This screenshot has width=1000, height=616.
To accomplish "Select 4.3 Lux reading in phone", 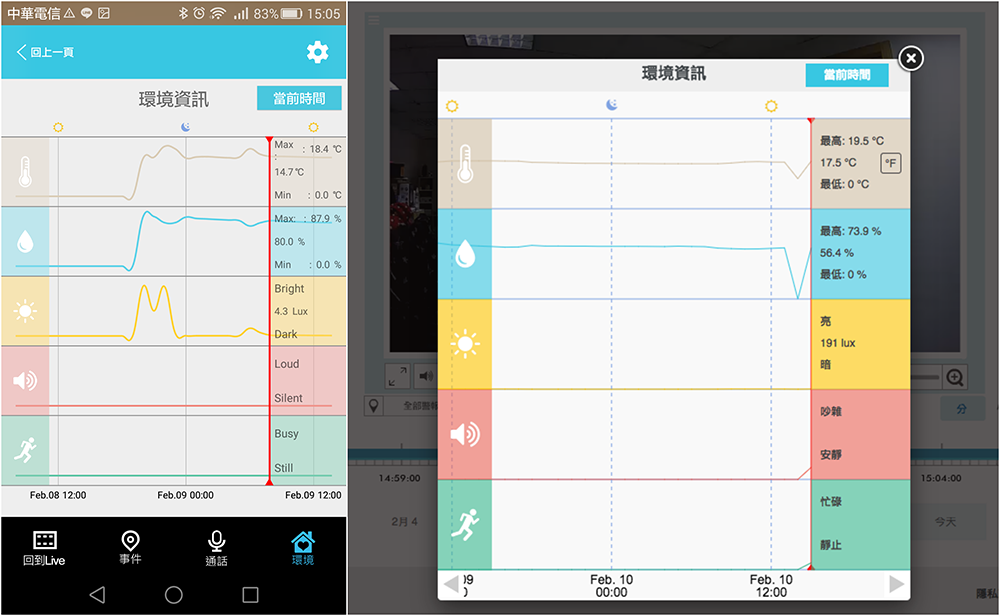I will 291,311.
